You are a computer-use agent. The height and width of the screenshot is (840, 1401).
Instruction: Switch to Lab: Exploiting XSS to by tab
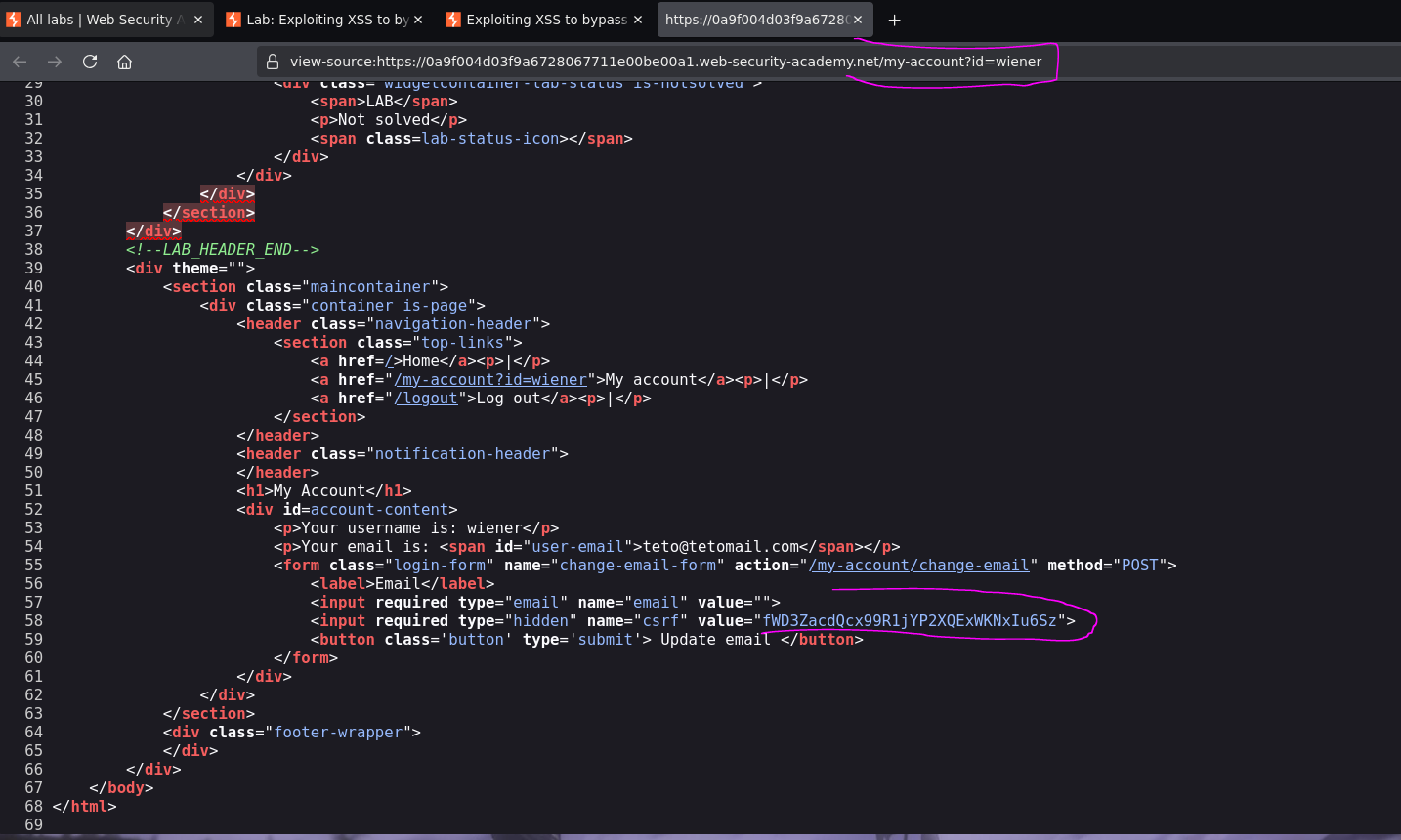coord(326,20)
